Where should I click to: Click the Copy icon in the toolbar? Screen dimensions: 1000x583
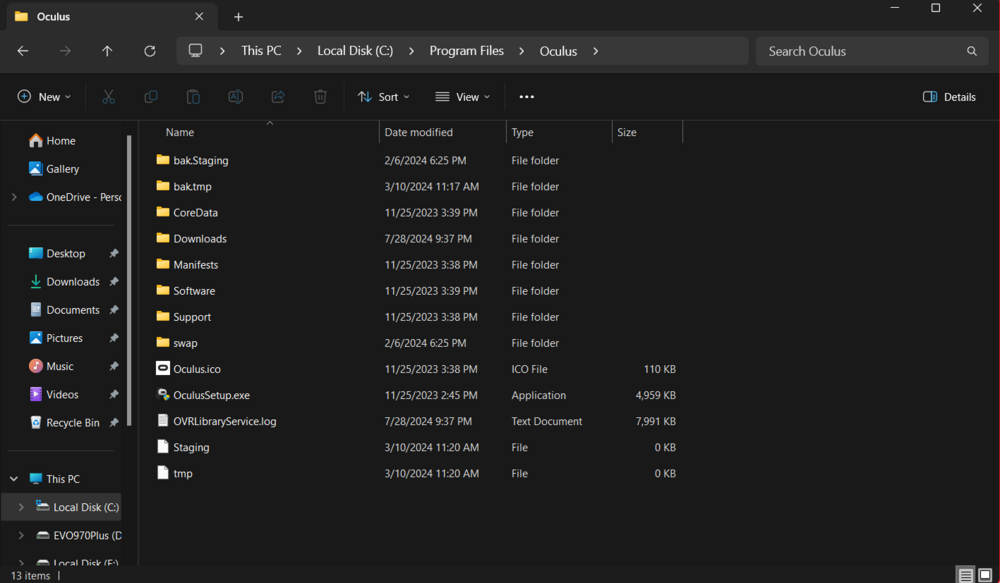point(151,96)
